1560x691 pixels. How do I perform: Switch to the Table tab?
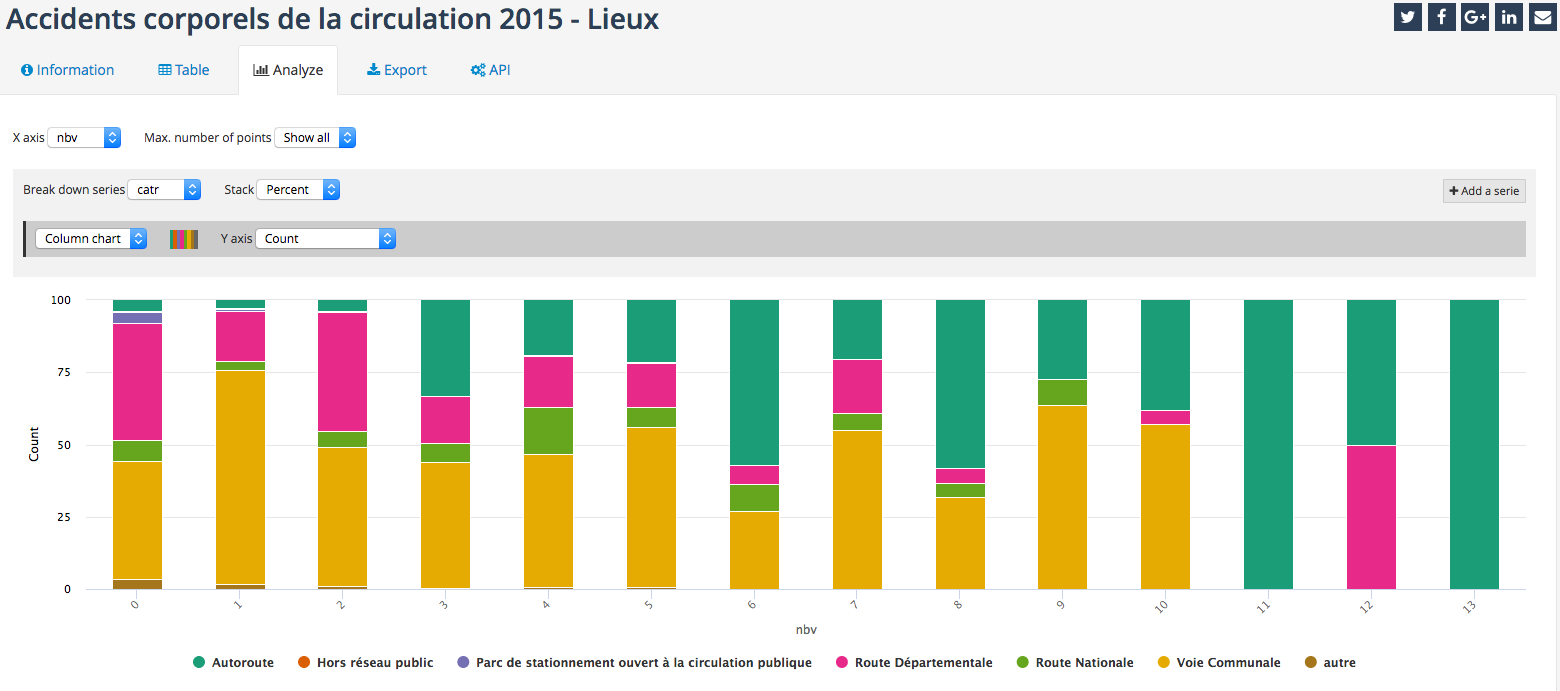pyautogui.click(x=184, y=70)
